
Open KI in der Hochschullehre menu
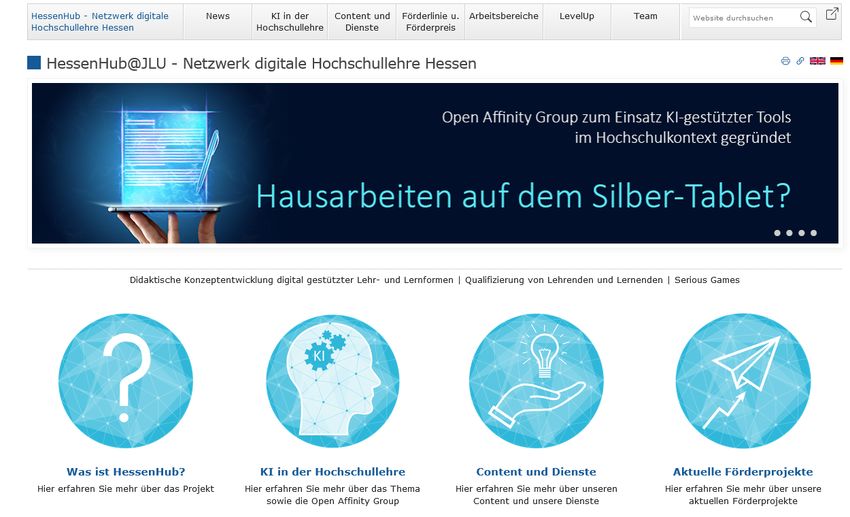pos(289,22)
